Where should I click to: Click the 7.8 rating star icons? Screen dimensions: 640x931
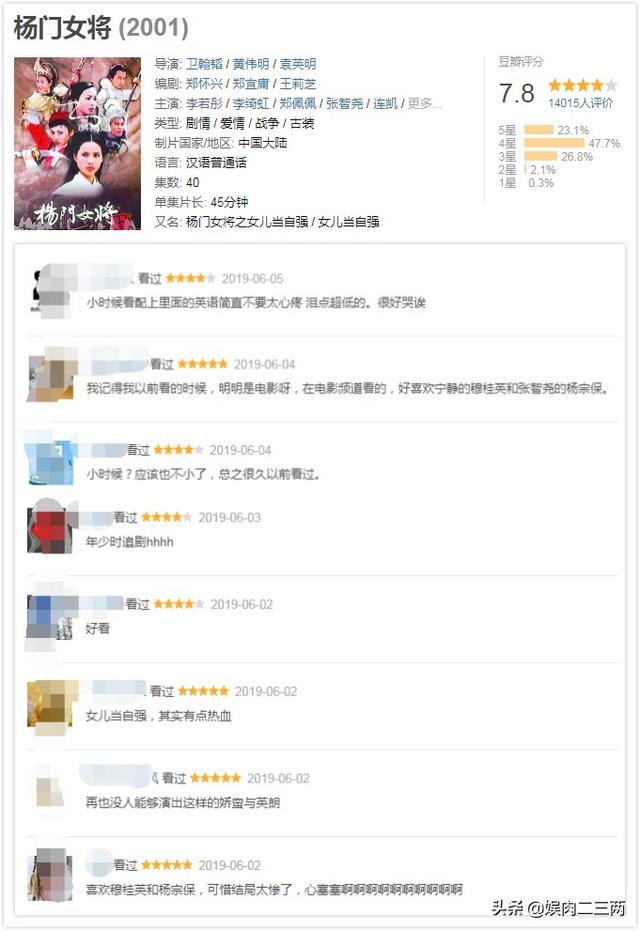583,85
